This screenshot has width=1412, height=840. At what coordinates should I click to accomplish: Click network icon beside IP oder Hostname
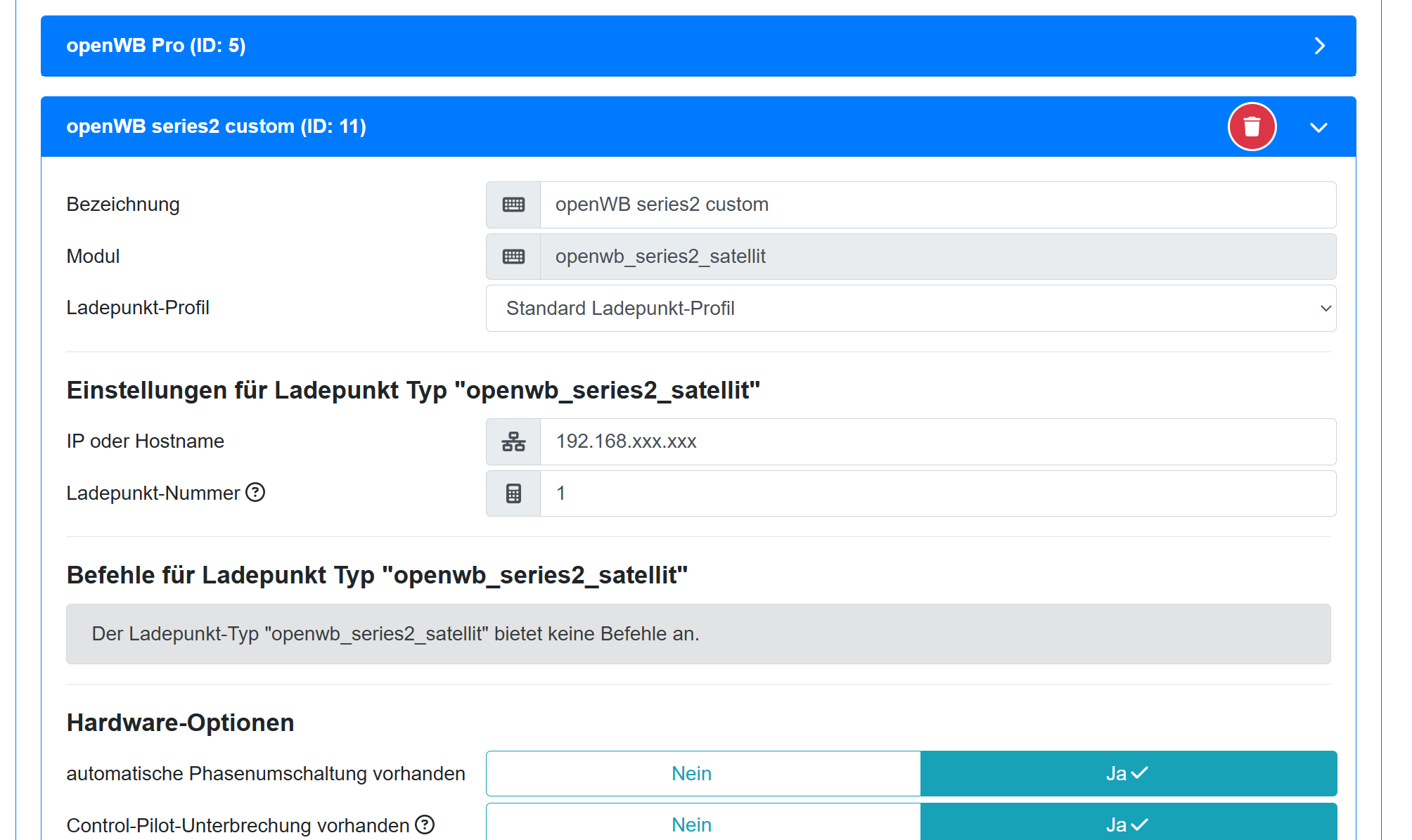513,441
